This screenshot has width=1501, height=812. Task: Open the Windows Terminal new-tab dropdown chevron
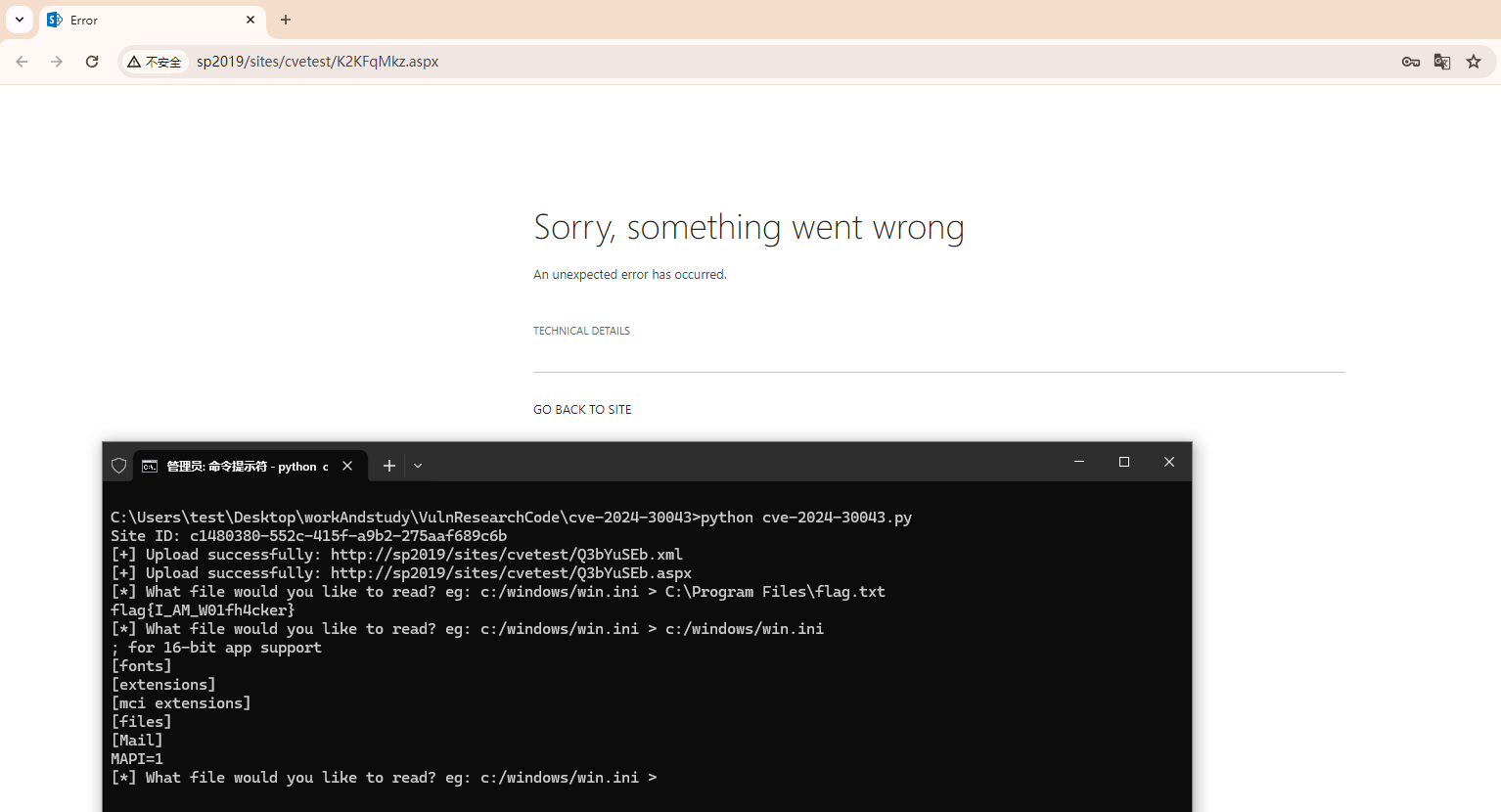point(417,465)
